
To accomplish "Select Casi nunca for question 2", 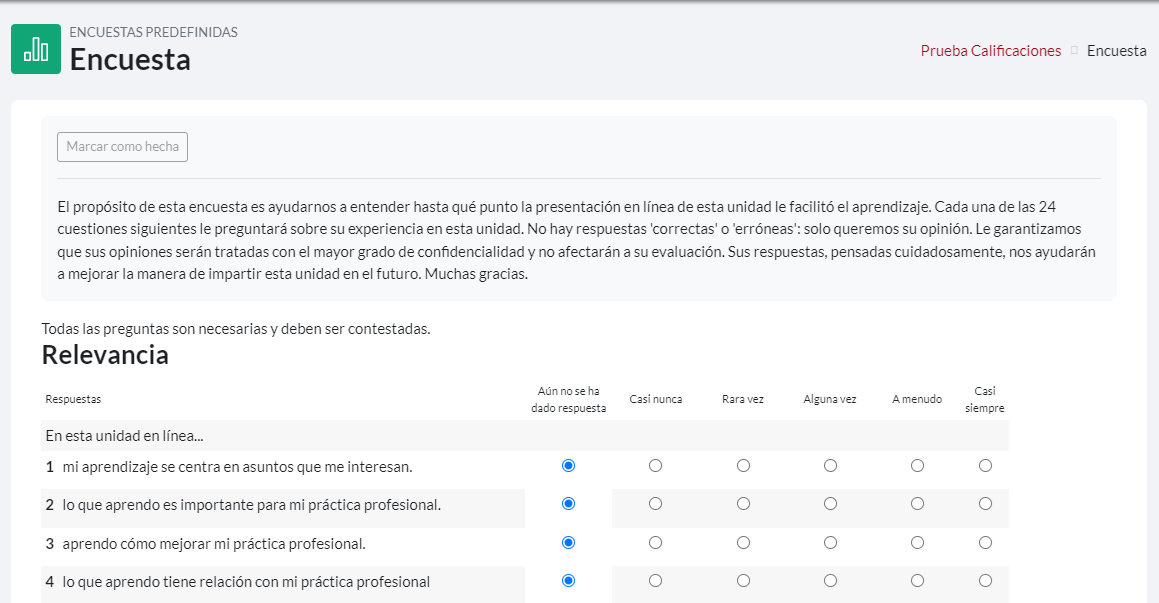I will click(x=655, y=504).
